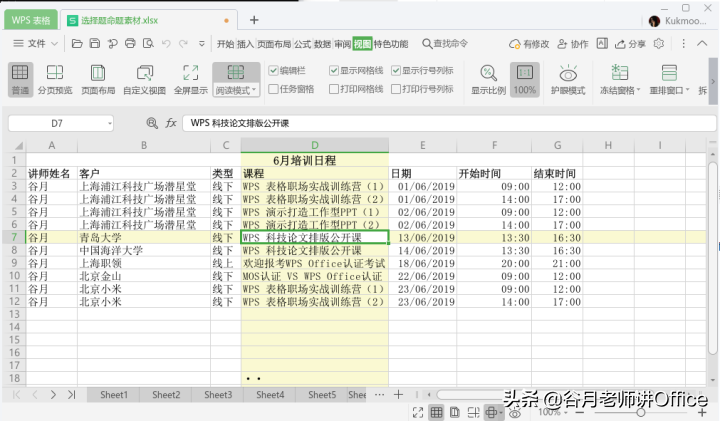Screen dimensions: 720x421
Task: Set zoom to 100% via ribbon button
Action: point(524,79)
